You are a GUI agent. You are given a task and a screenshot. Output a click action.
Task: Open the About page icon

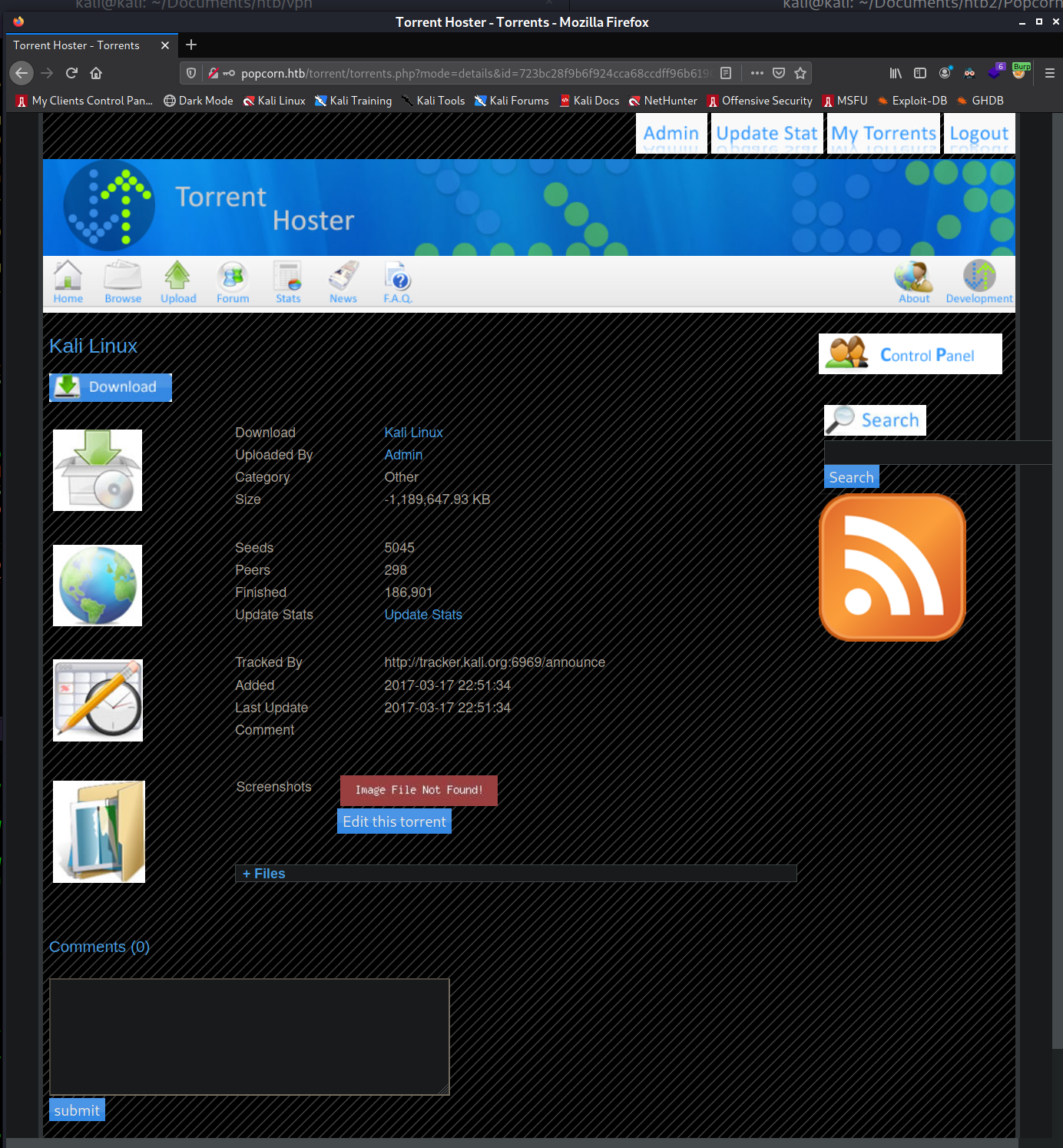click(x=914, y=282)
